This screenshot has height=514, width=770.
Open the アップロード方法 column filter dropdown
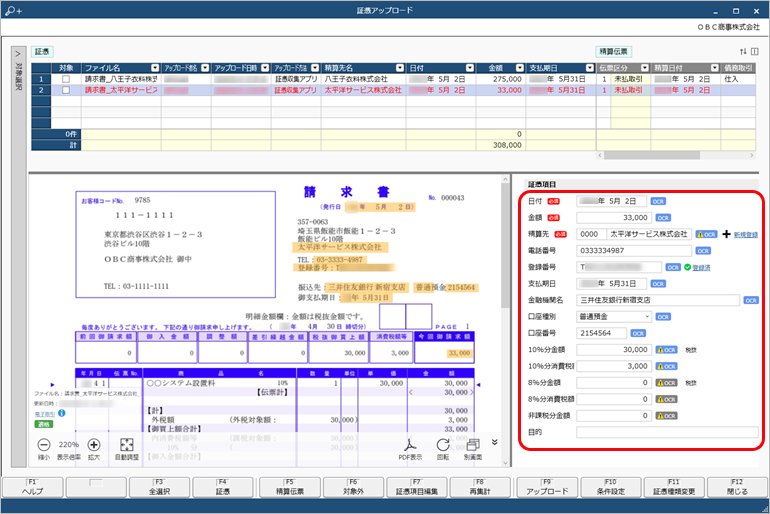coord(315,68)
